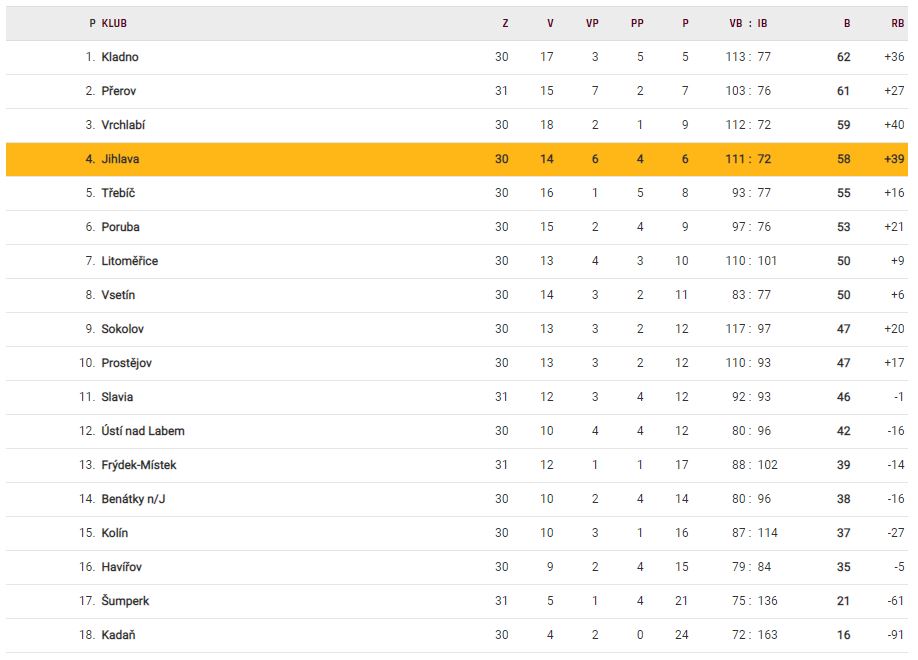Sort by the RB goal difference header
This screenshot has height=660, width=918.
pyautogui.click(x=897, y=23)
